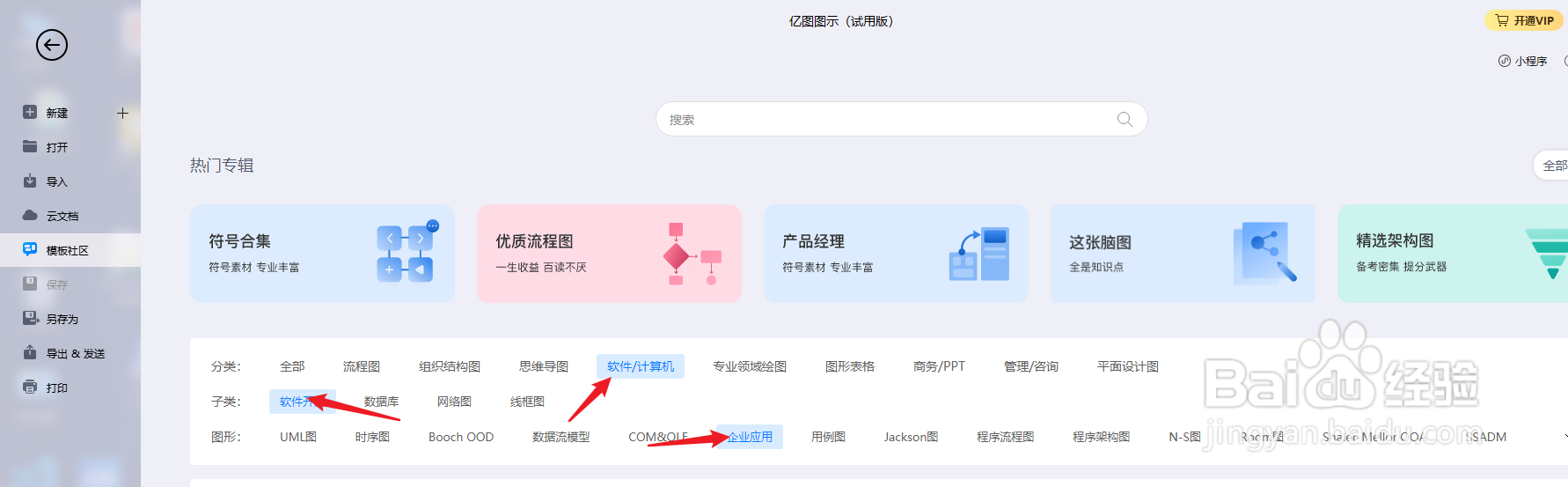Select the 图形表格 category
Viewport: 1568px width, 487px height.
850,366
